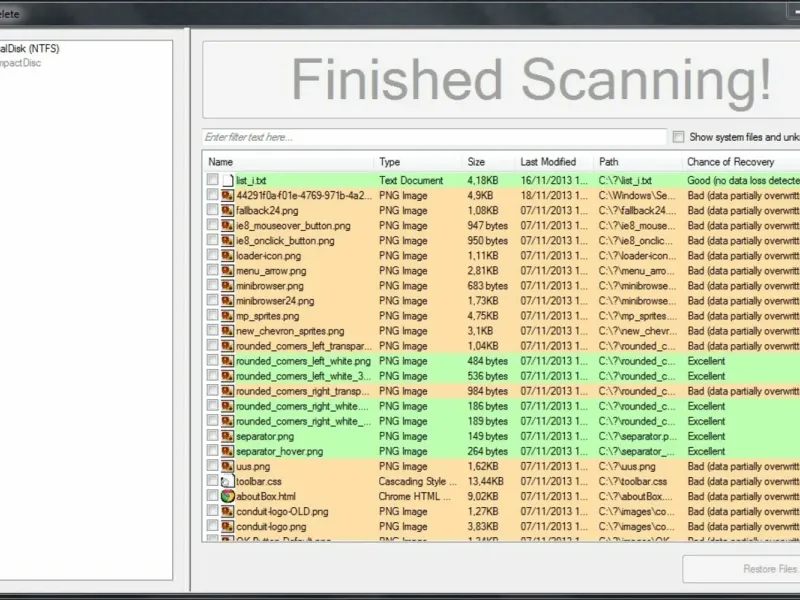This screenshot has width=800, height=600.
Task: Click the image icon of conduit-logo.png
Action: tap(228, 526)
